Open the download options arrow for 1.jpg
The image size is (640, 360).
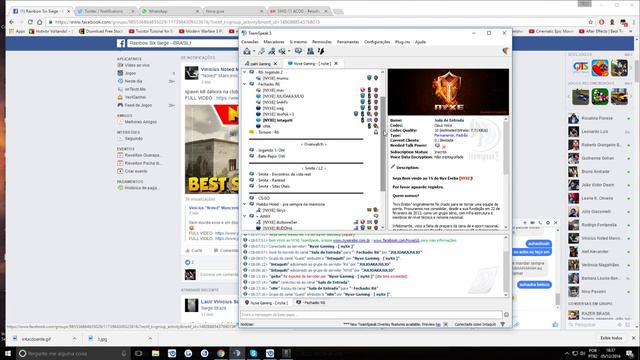150,339
